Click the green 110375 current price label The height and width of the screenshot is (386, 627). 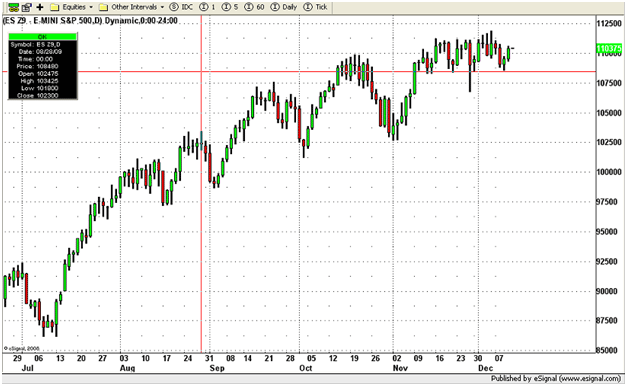click(x=609, y=48)
